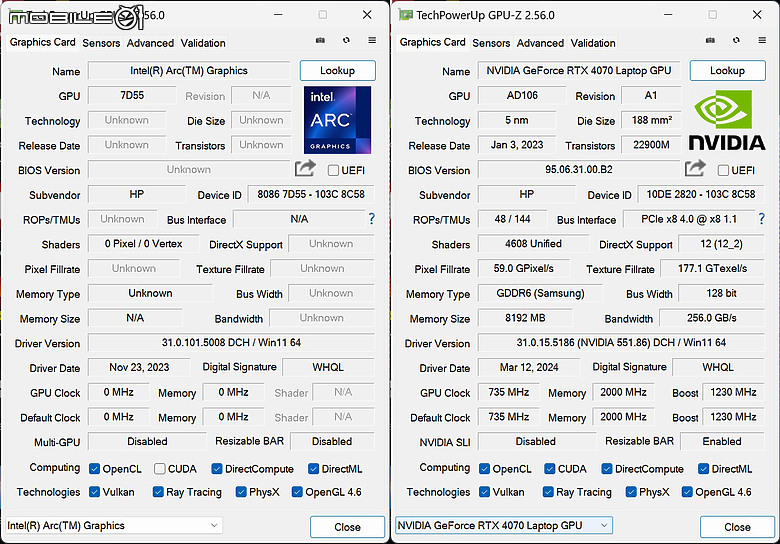
Task: Toggle DirectCompute checkbox in NVIDIA window
Action: (x=606, y=469)
